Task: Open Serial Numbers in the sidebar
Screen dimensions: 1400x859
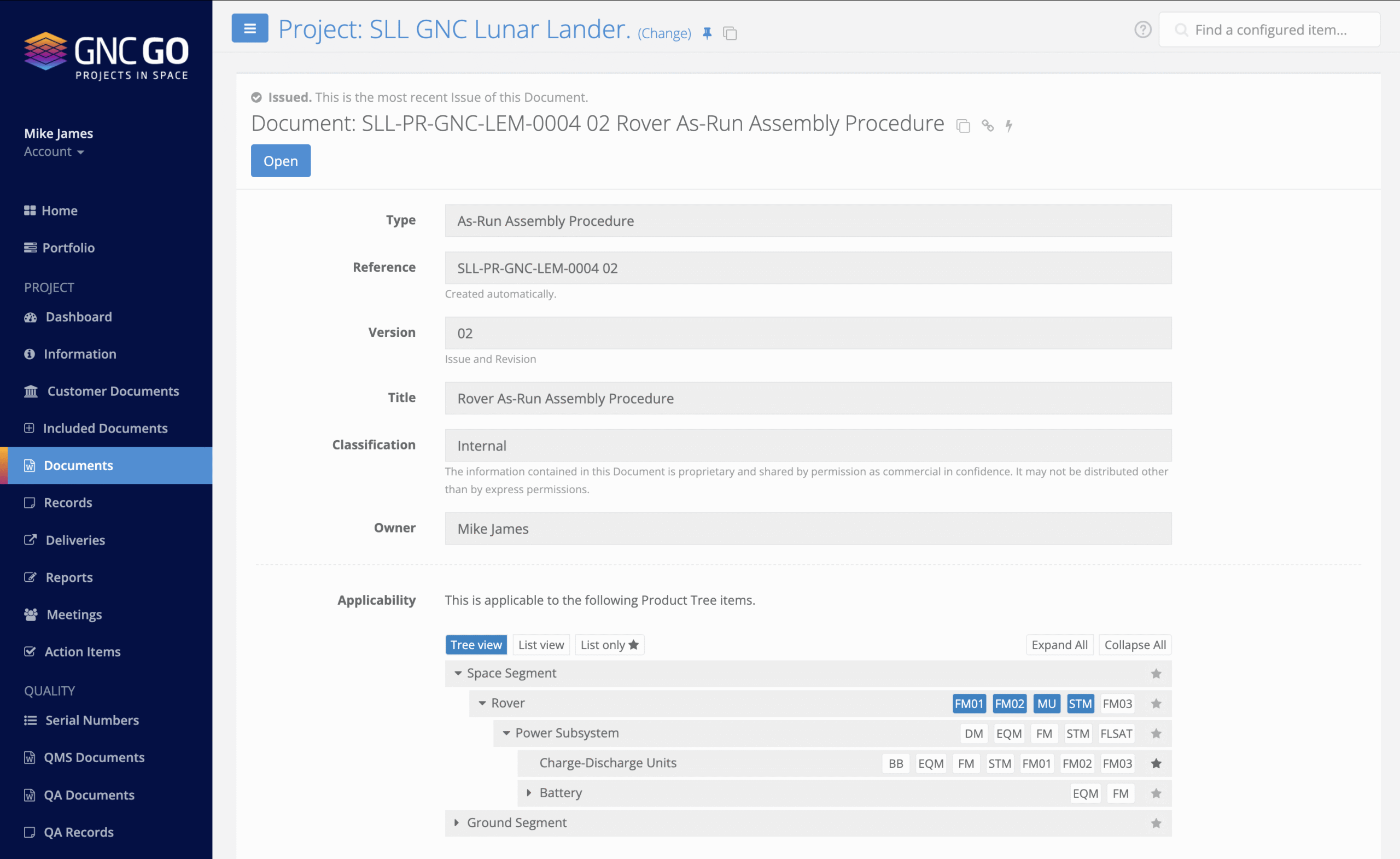Action: (x=91, y=720)
